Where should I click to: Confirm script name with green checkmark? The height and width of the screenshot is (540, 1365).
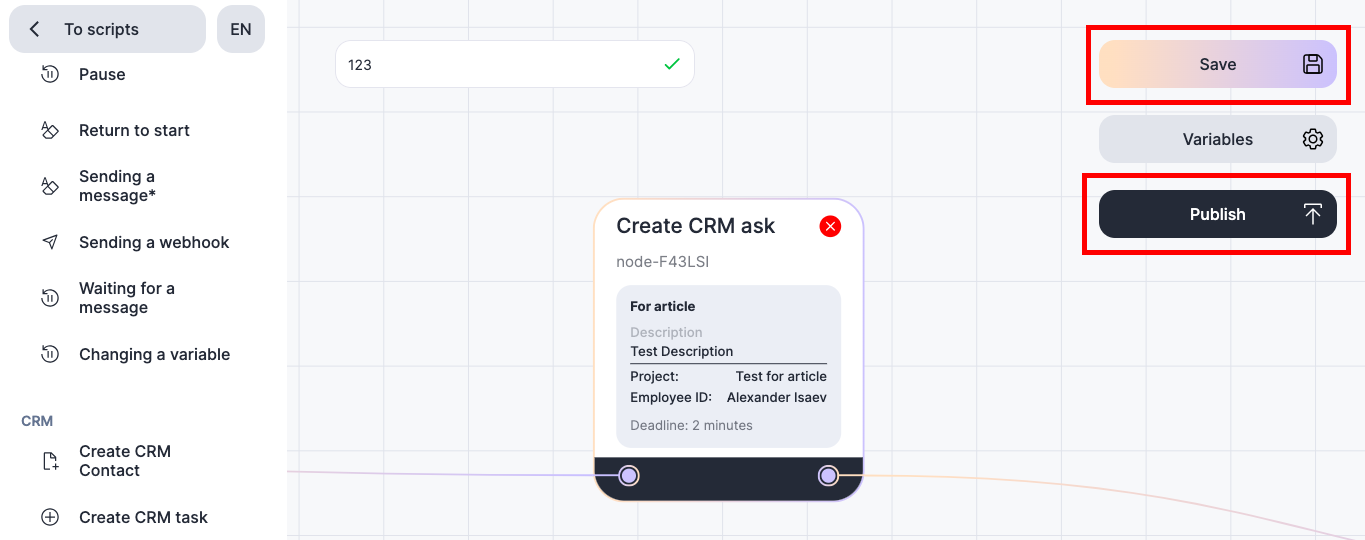coord(672,64)
